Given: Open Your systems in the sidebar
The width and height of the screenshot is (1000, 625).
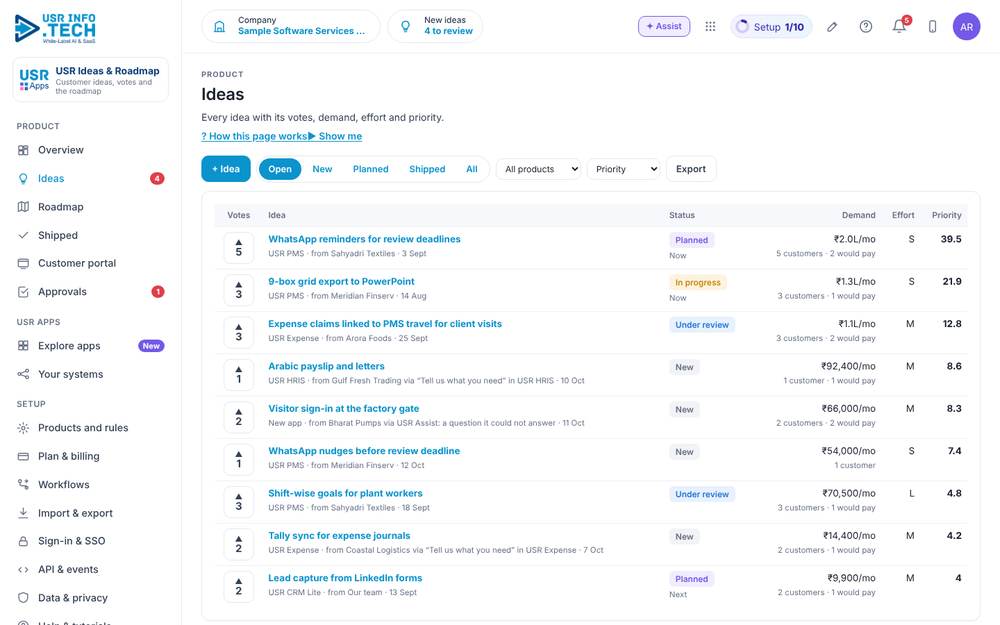Looking at the screenshot, I should [91, 374].
